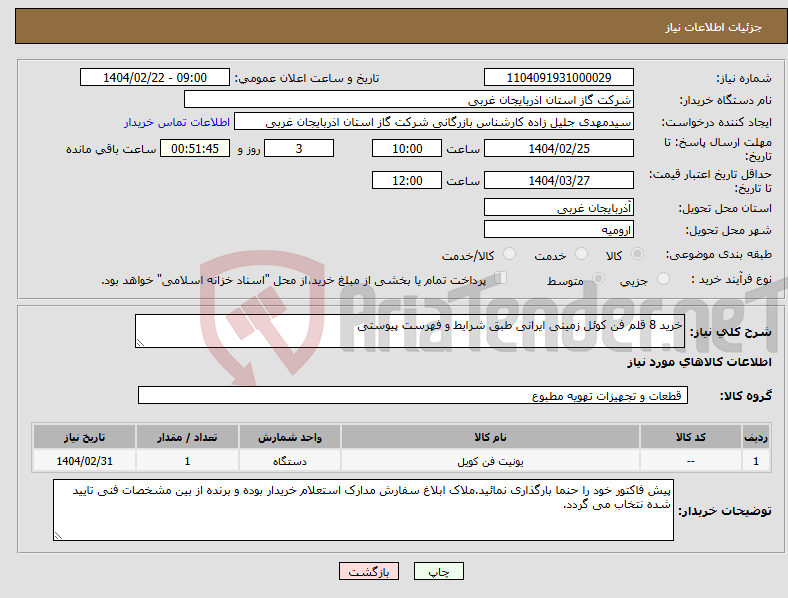Select the خدمت radio button
788x598 pixels.
click(581, 254)
